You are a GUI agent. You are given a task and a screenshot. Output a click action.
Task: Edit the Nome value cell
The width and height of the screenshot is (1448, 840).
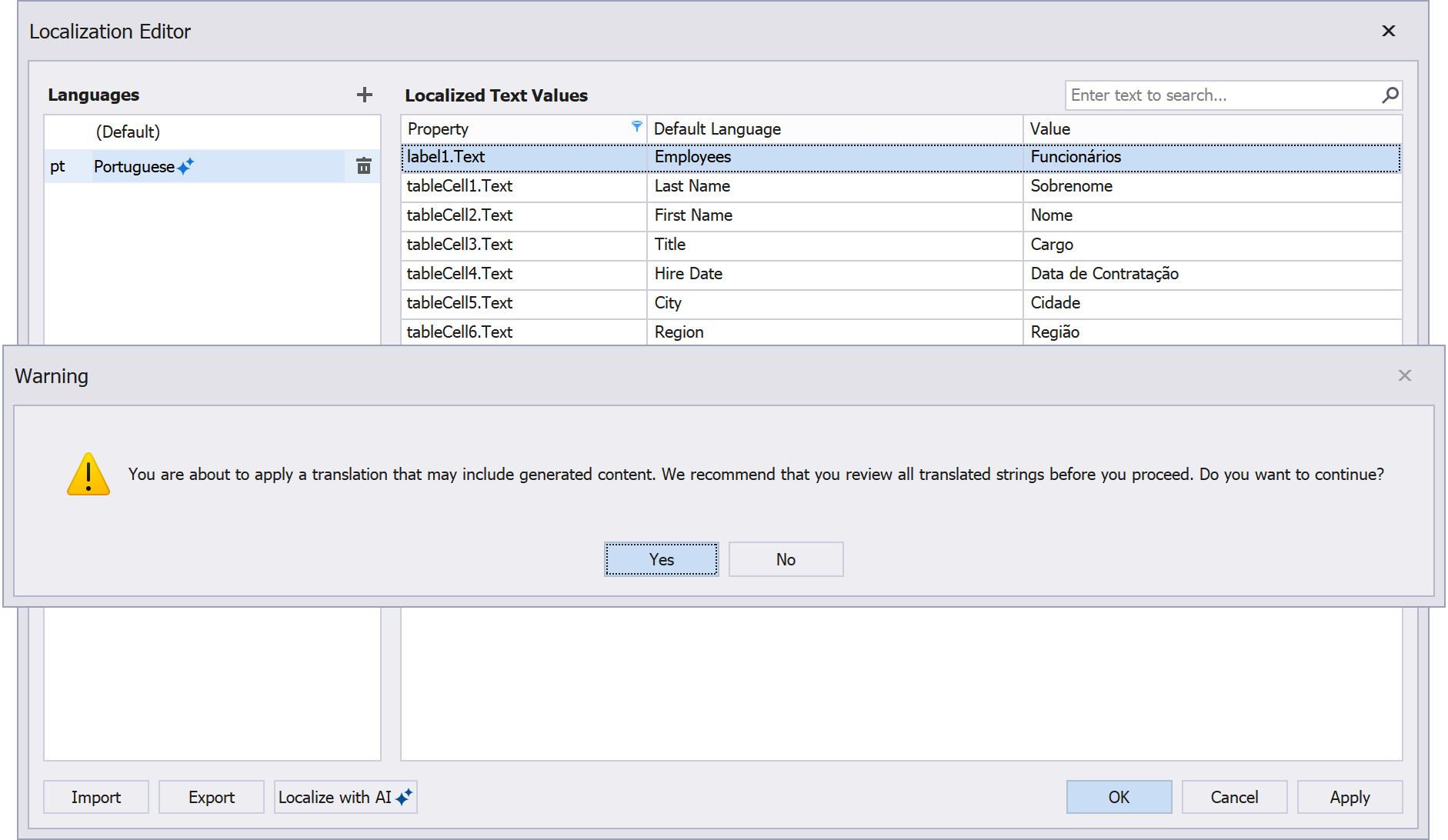coord(1213,215)
